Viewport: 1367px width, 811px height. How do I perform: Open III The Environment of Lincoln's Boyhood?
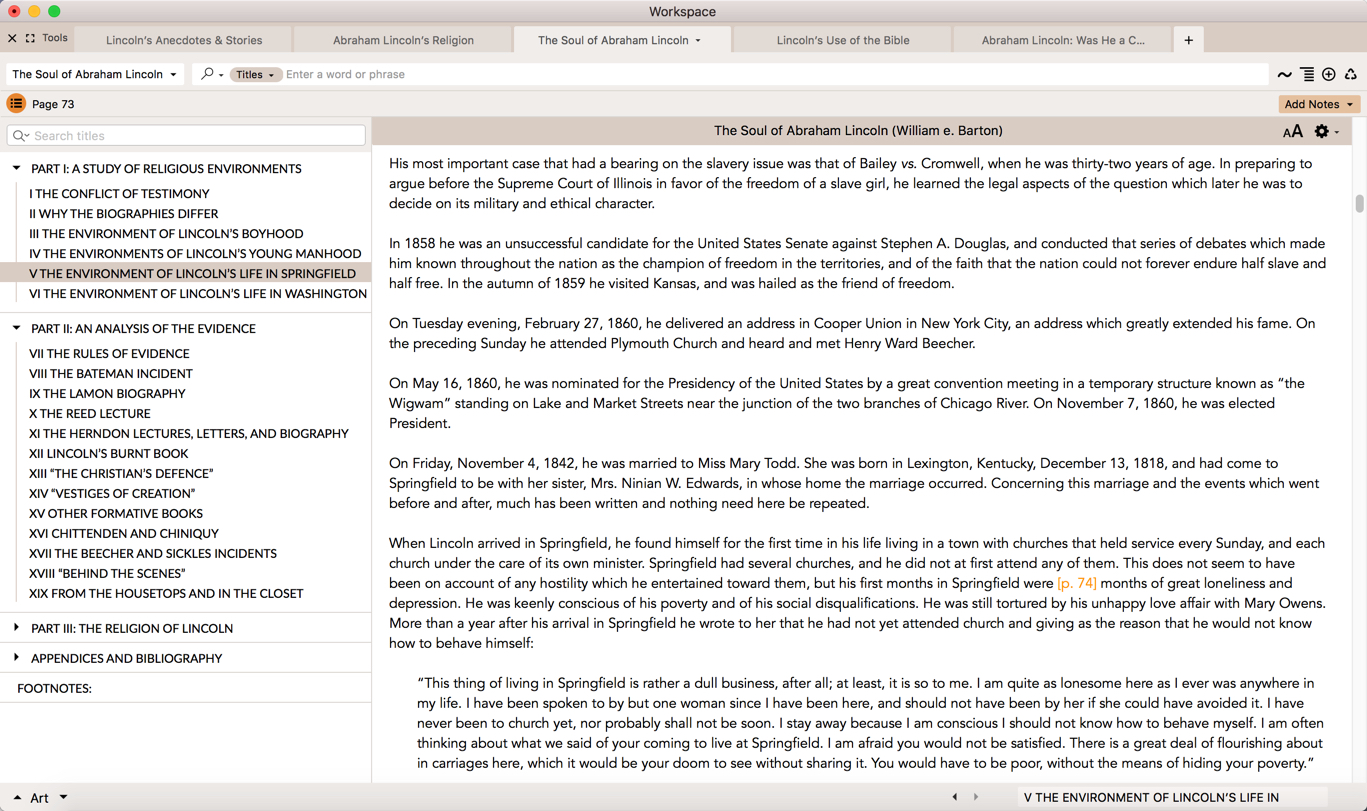point(166,234)
